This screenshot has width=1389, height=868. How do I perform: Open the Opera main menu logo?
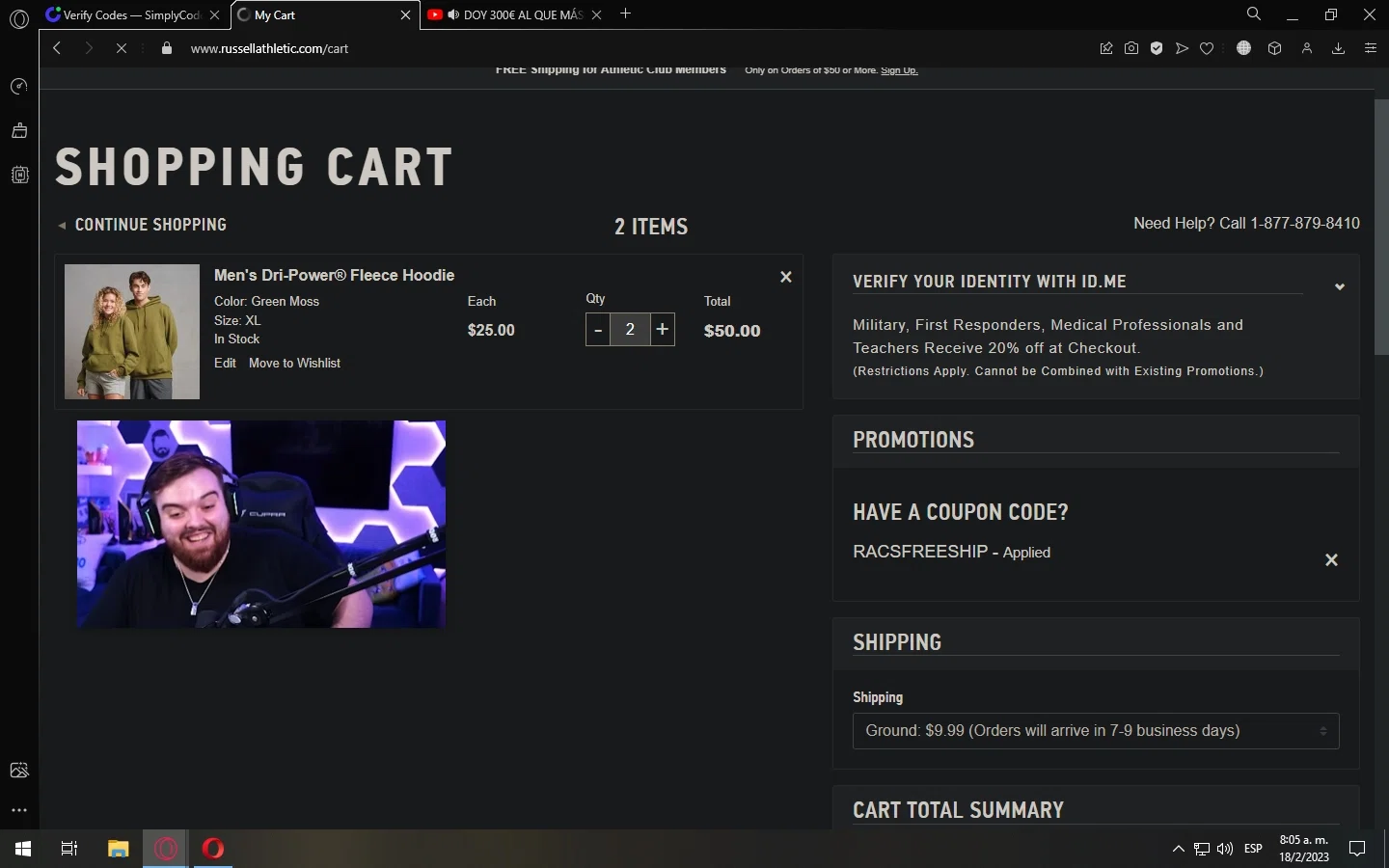[x=19, y=18]
